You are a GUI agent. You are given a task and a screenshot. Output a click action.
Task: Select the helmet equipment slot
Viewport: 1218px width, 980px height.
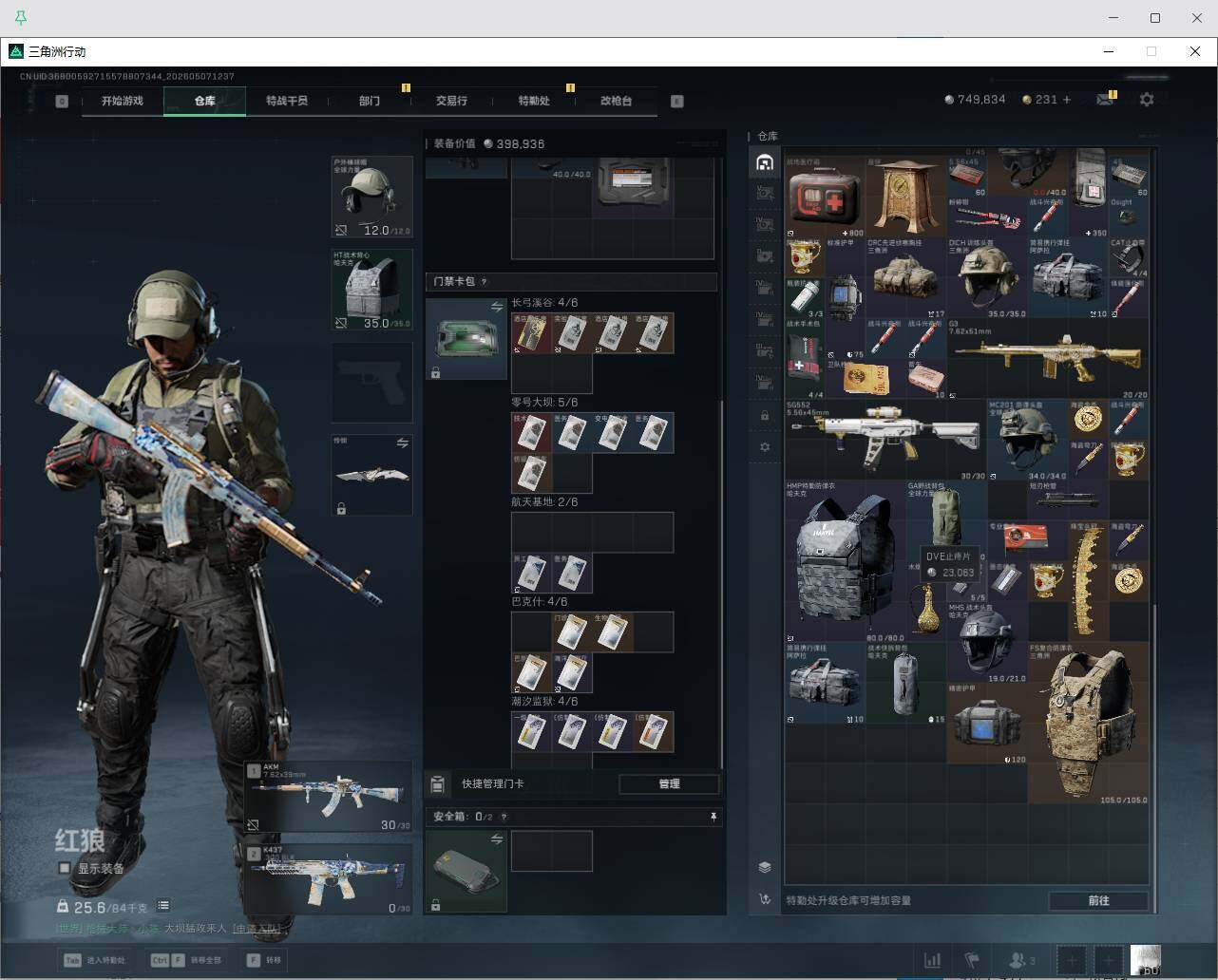coord(371,198)
